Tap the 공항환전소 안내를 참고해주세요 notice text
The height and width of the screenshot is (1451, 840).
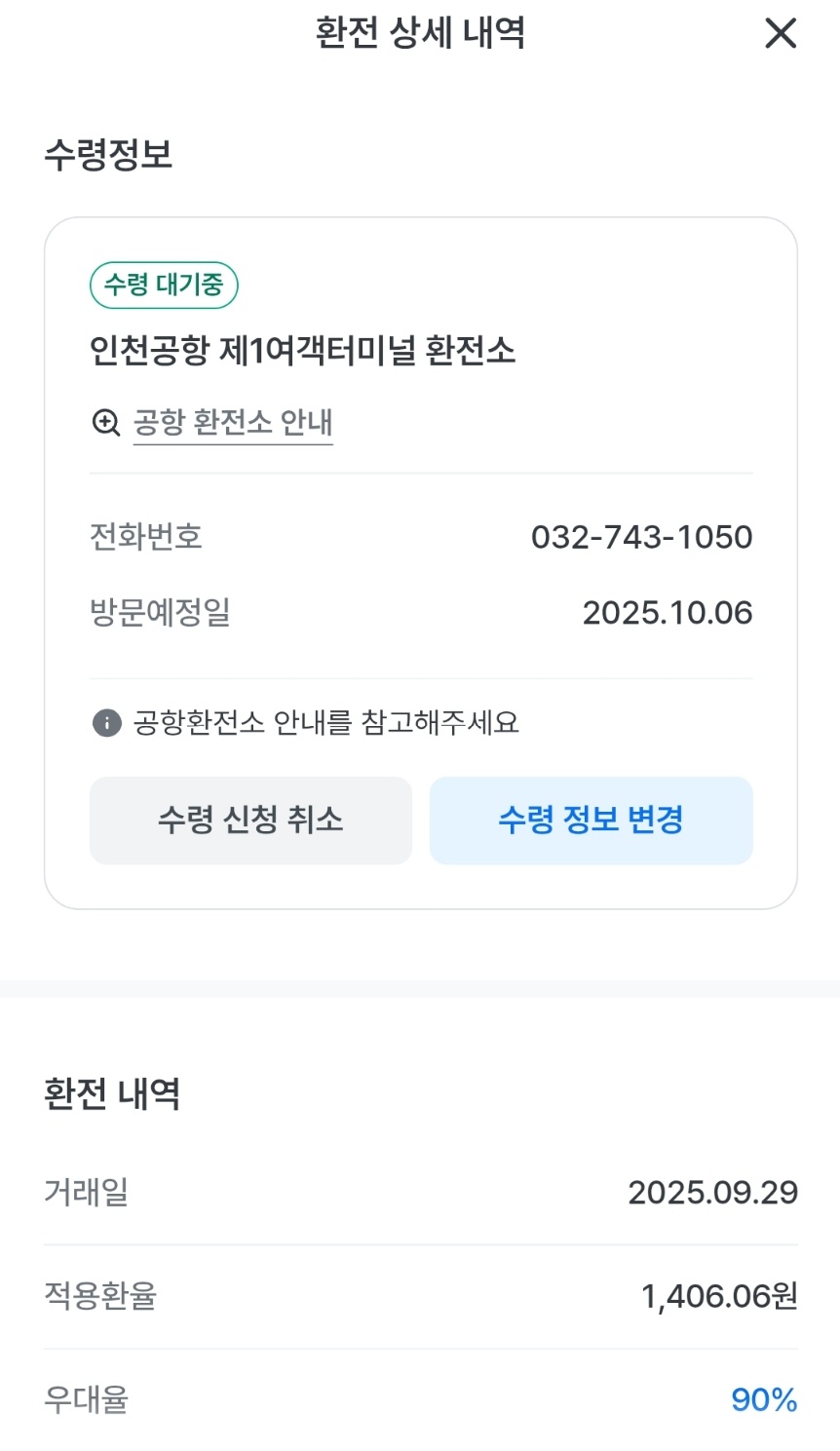click(x=325, y=723)
